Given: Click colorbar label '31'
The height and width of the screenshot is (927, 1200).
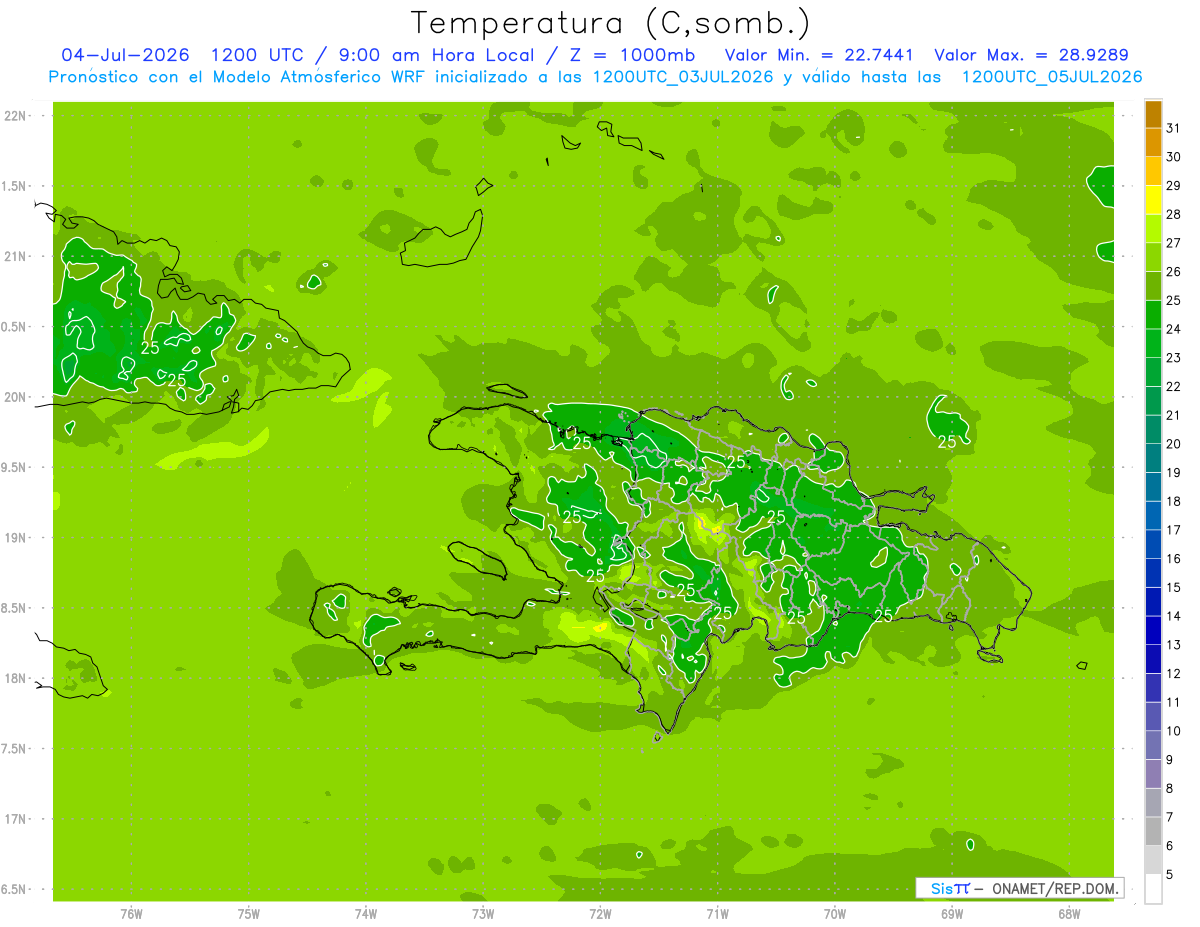Looking at the screenshot, I should tap(1174, 128).
